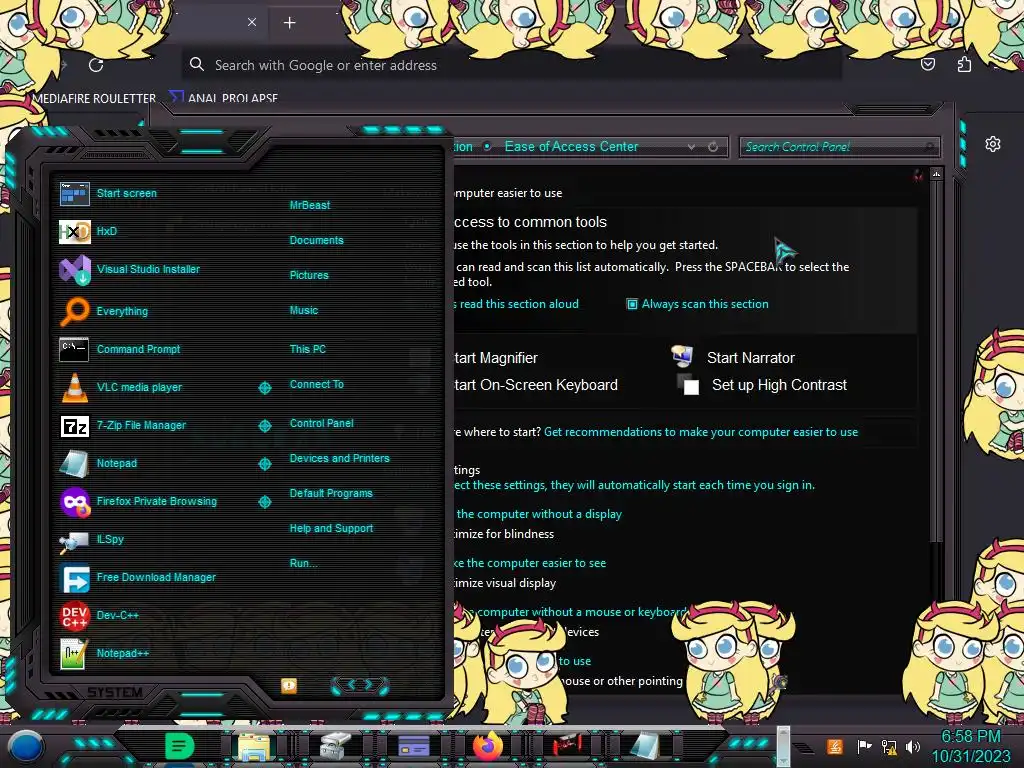Open Pictures from Start menu
Viewport: 1024px width, 768px height.
pos(309,276)
